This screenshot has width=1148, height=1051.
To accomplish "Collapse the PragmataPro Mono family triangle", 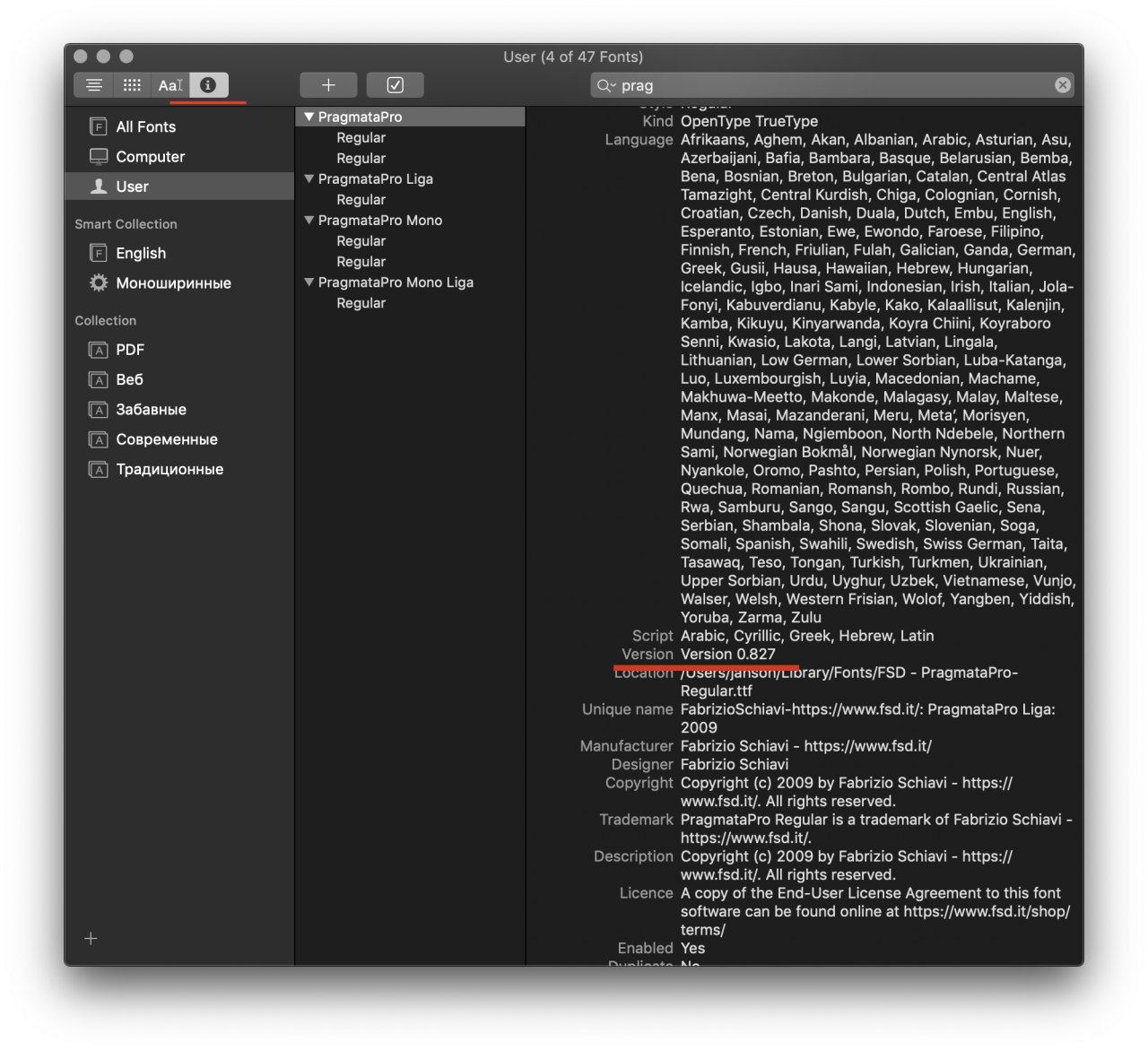I will (309, 220).
